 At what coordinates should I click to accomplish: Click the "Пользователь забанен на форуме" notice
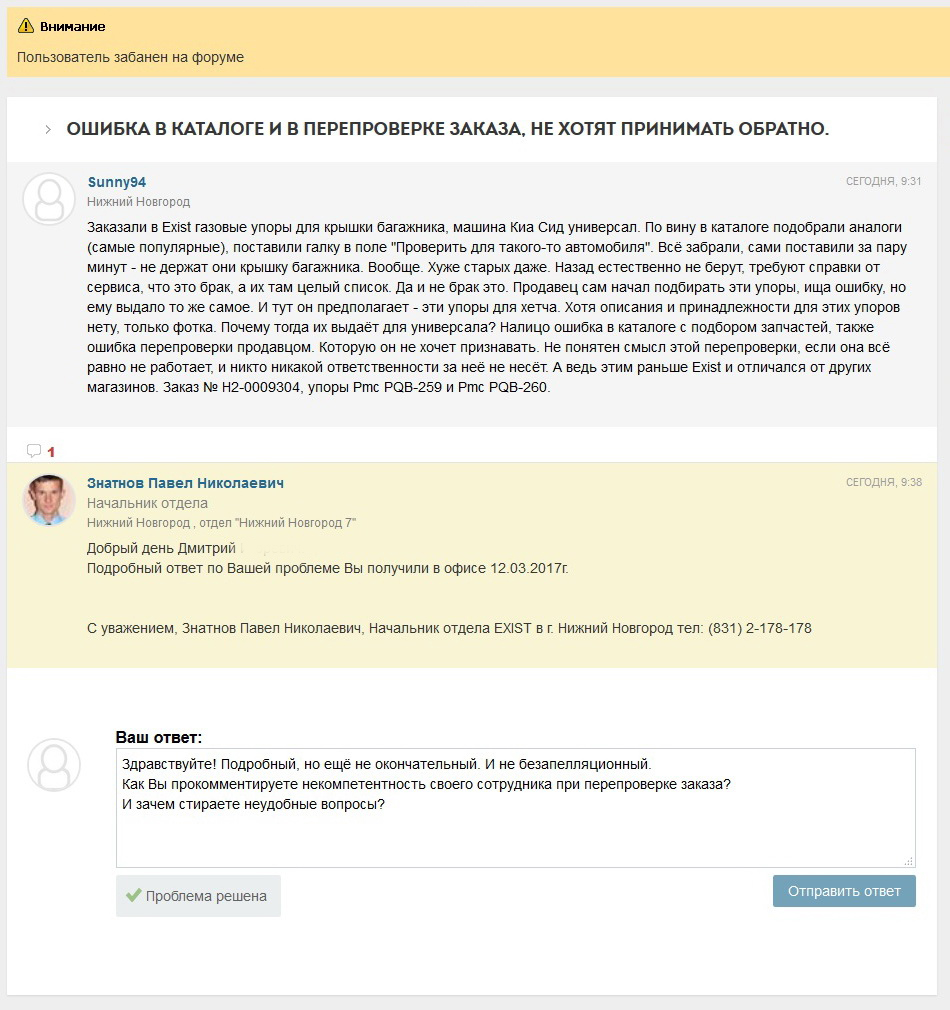(130, 57)
